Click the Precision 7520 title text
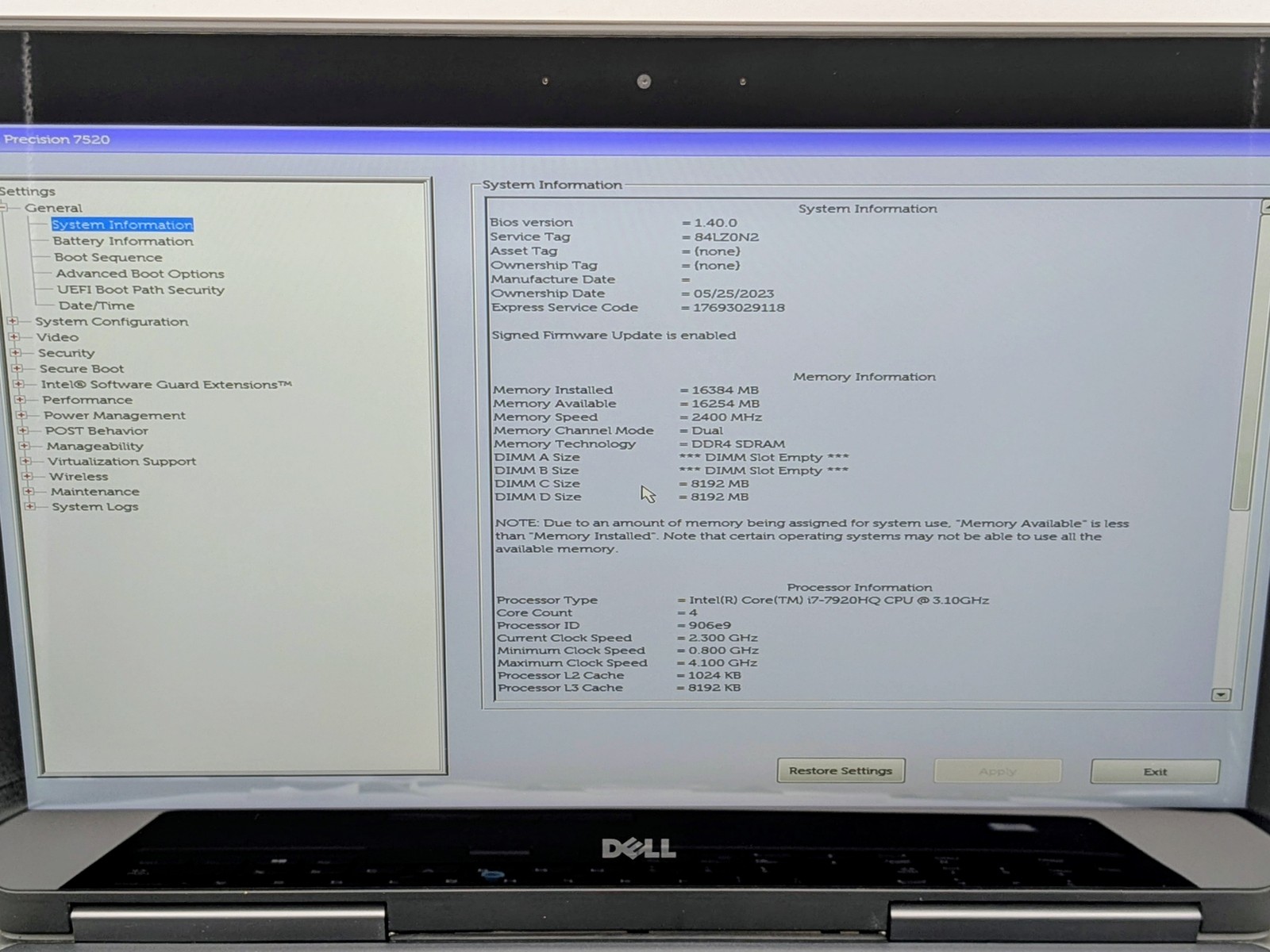Viewport: 1270px width, 952px height. pos(56,140)
